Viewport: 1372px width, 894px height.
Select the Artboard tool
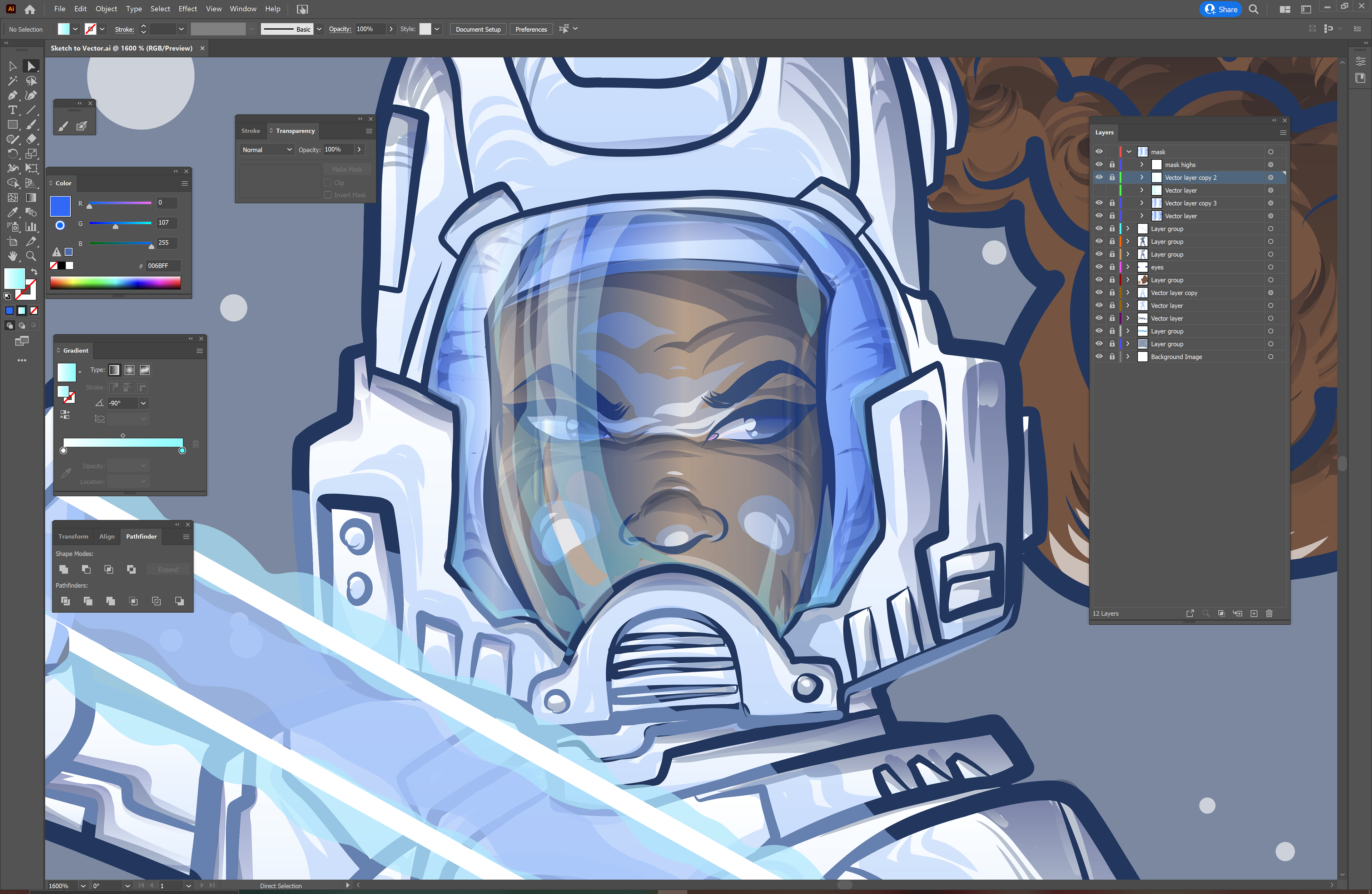click(x=13, y=241)
